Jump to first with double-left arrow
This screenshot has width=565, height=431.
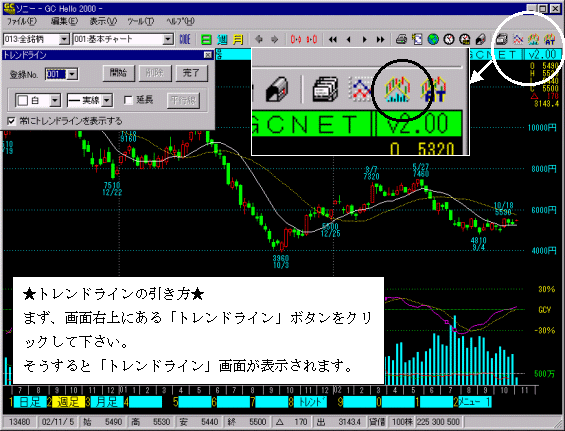click(x=333, y=39)
